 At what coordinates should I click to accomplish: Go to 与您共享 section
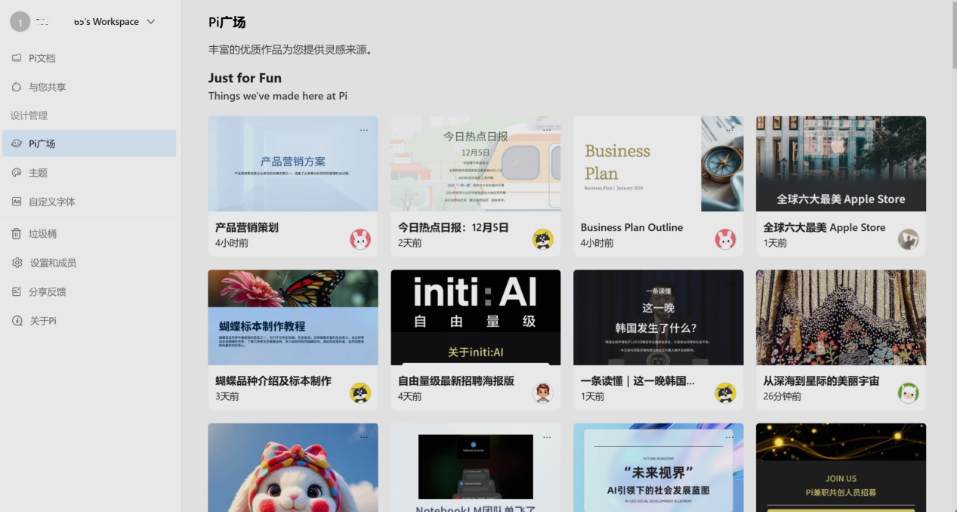pyautogui.click(x=89, y=87)
